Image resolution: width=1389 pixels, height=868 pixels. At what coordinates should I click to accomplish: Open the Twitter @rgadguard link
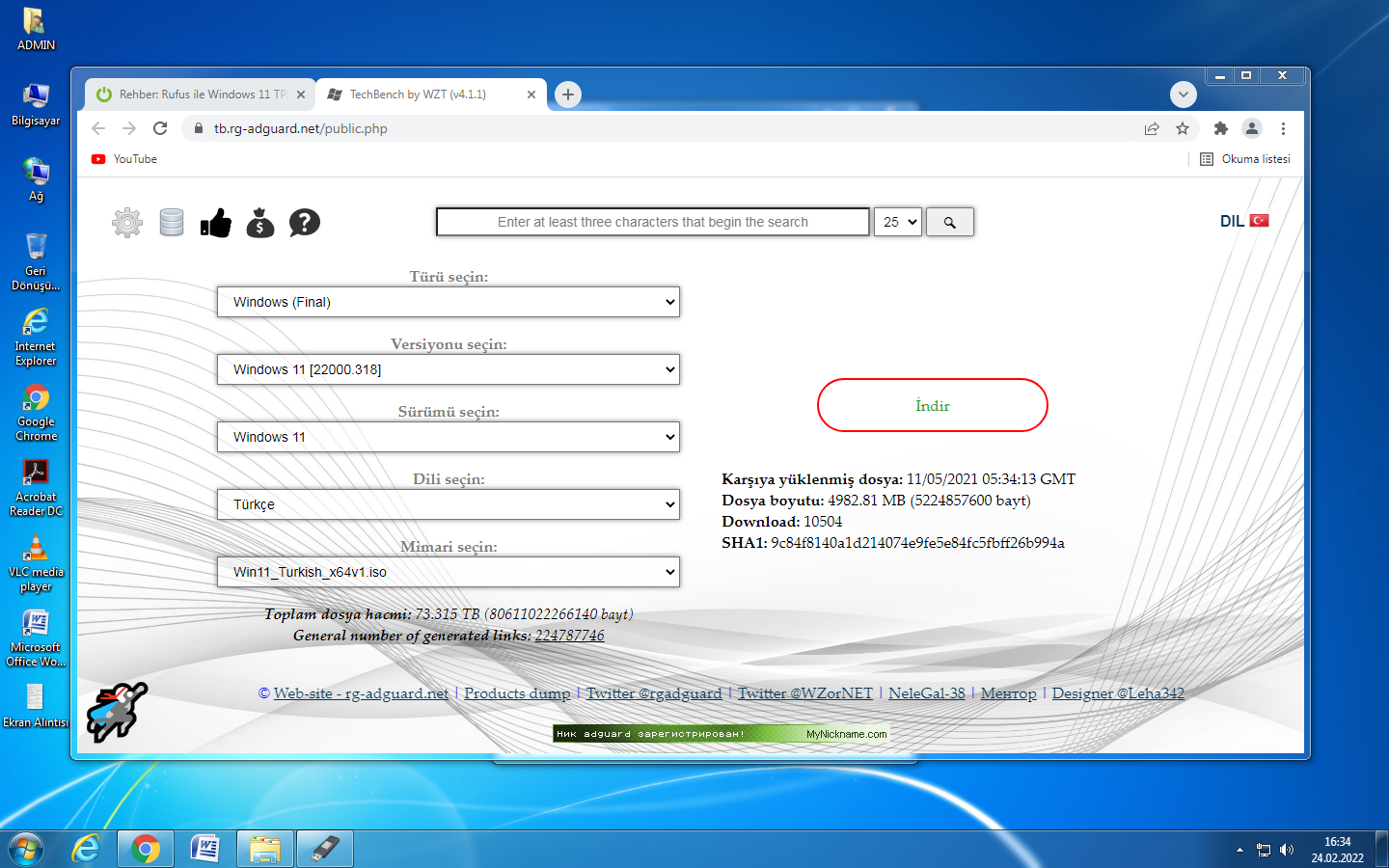click(654, 693)
